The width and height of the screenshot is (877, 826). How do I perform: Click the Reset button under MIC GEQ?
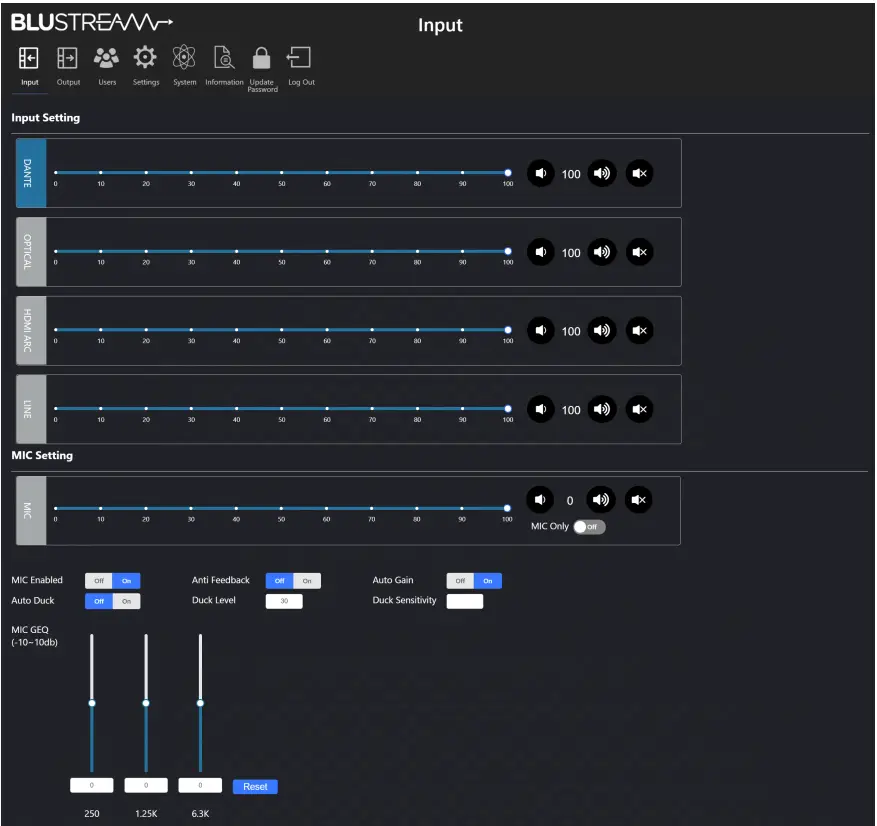[x=255, y=787]
